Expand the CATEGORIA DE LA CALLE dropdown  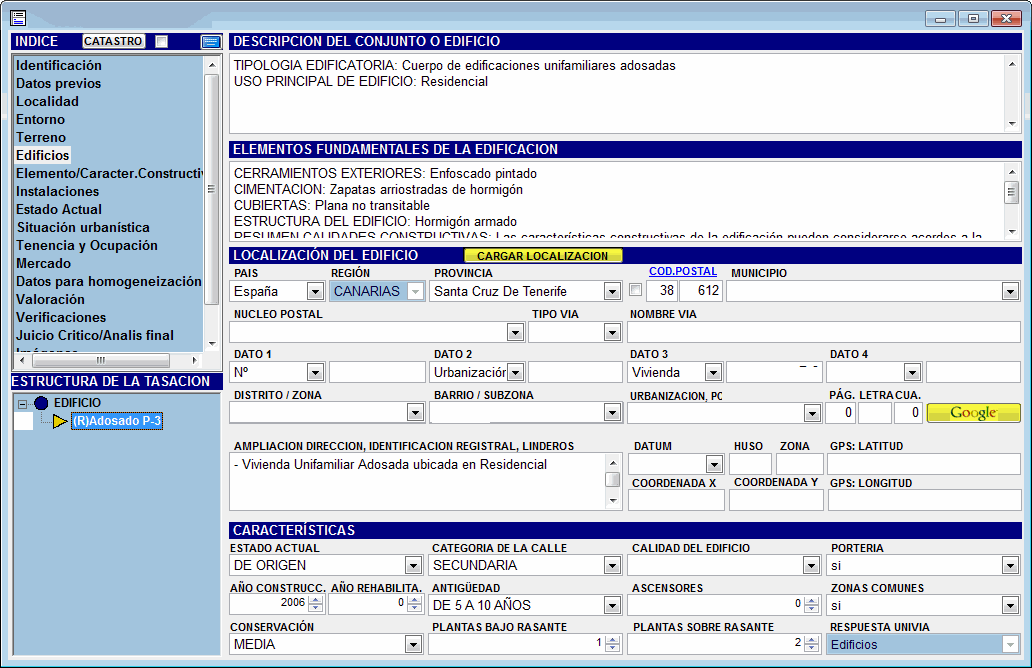612,565
